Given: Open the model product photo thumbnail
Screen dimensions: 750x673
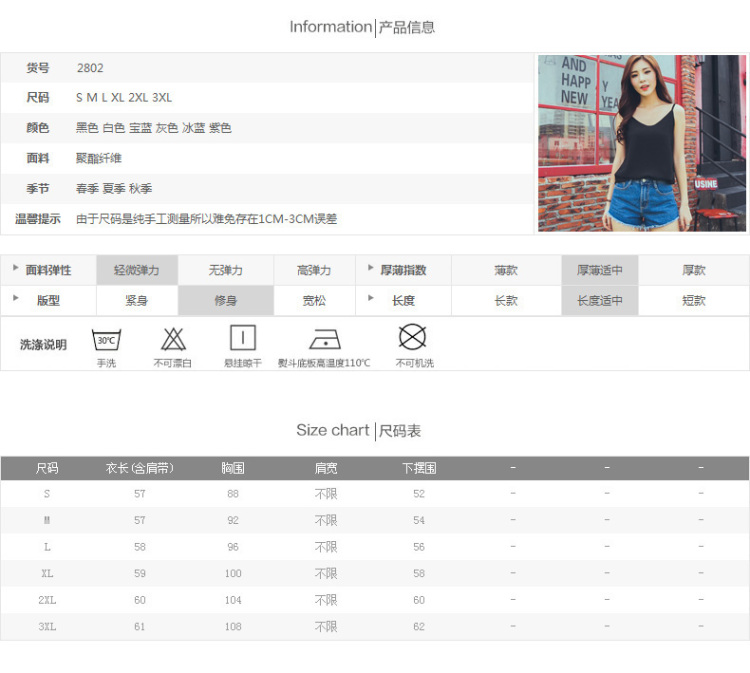Looking at the screenshot, I should pyautogui.click(x=642, y=143).
